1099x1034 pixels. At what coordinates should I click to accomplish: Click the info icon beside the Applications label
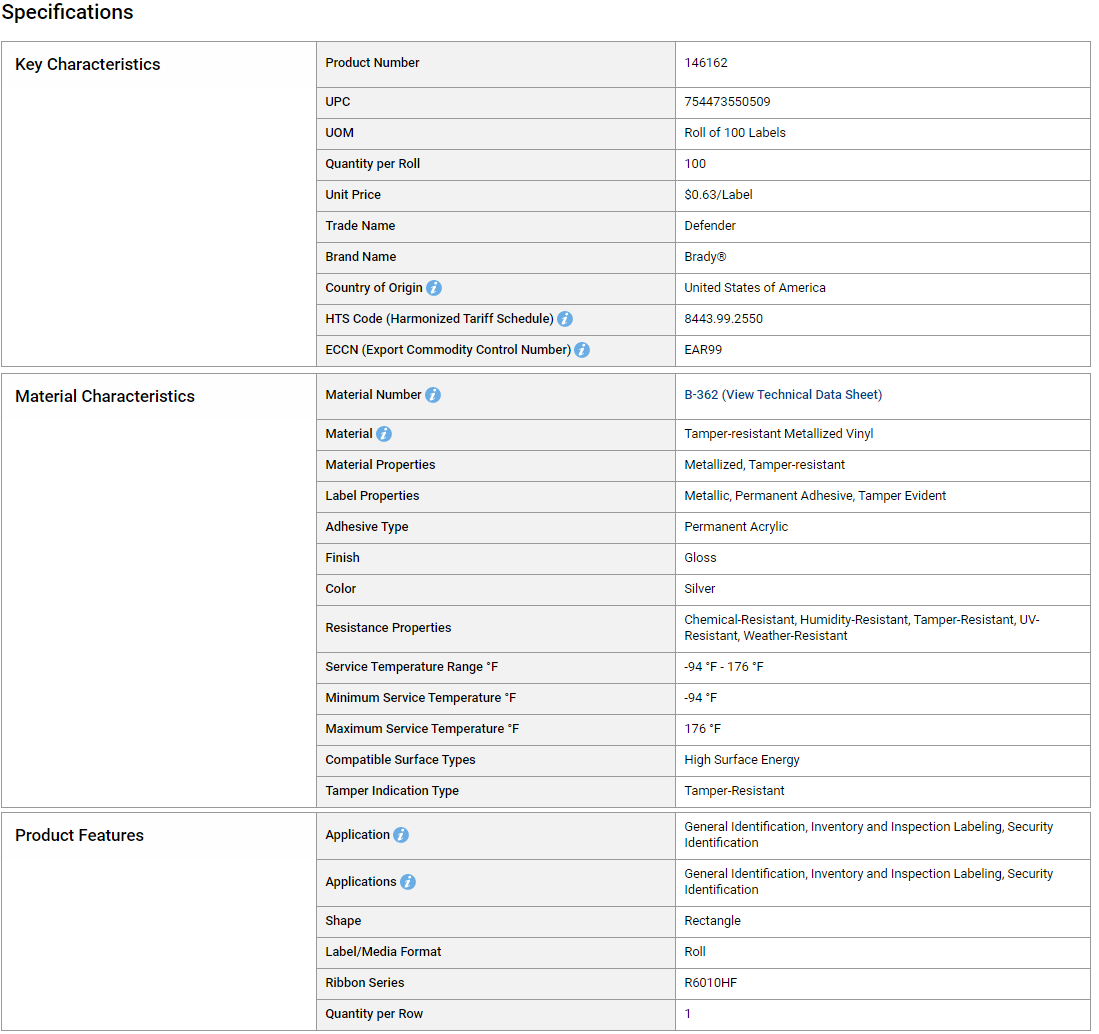coord(408,882)
